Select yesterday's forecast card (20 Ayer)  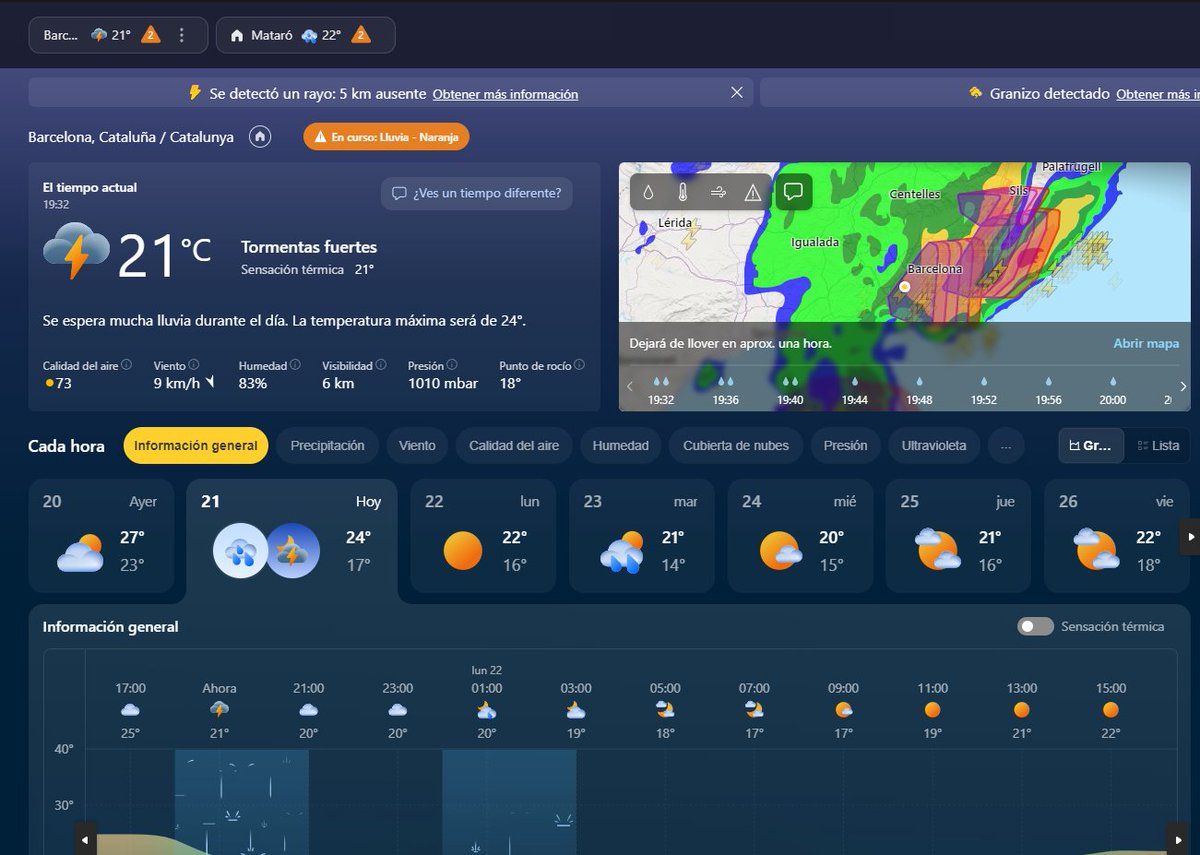(101, 536)
